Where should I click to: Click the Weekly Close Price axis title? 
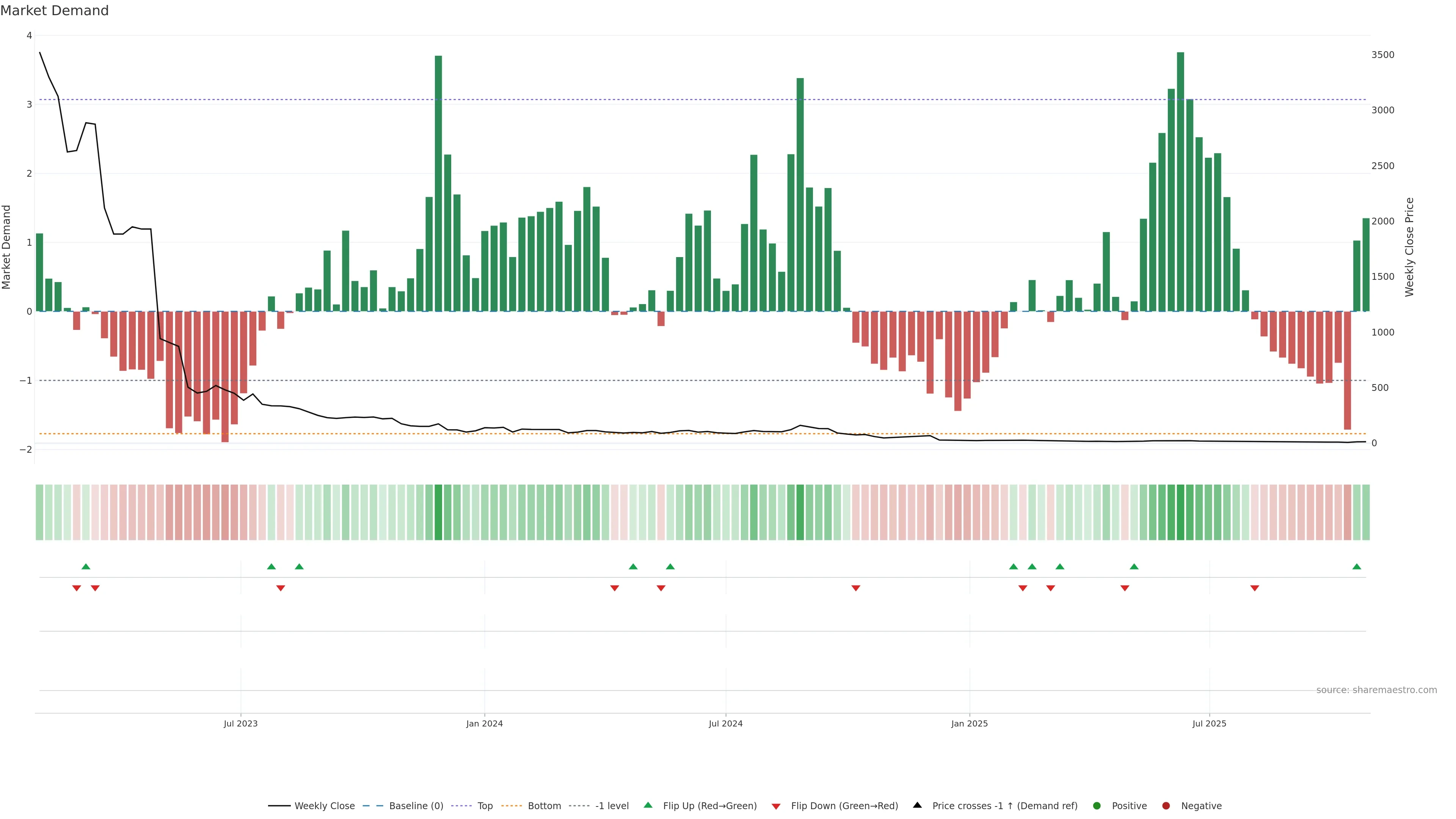[x=1410, y=247]
